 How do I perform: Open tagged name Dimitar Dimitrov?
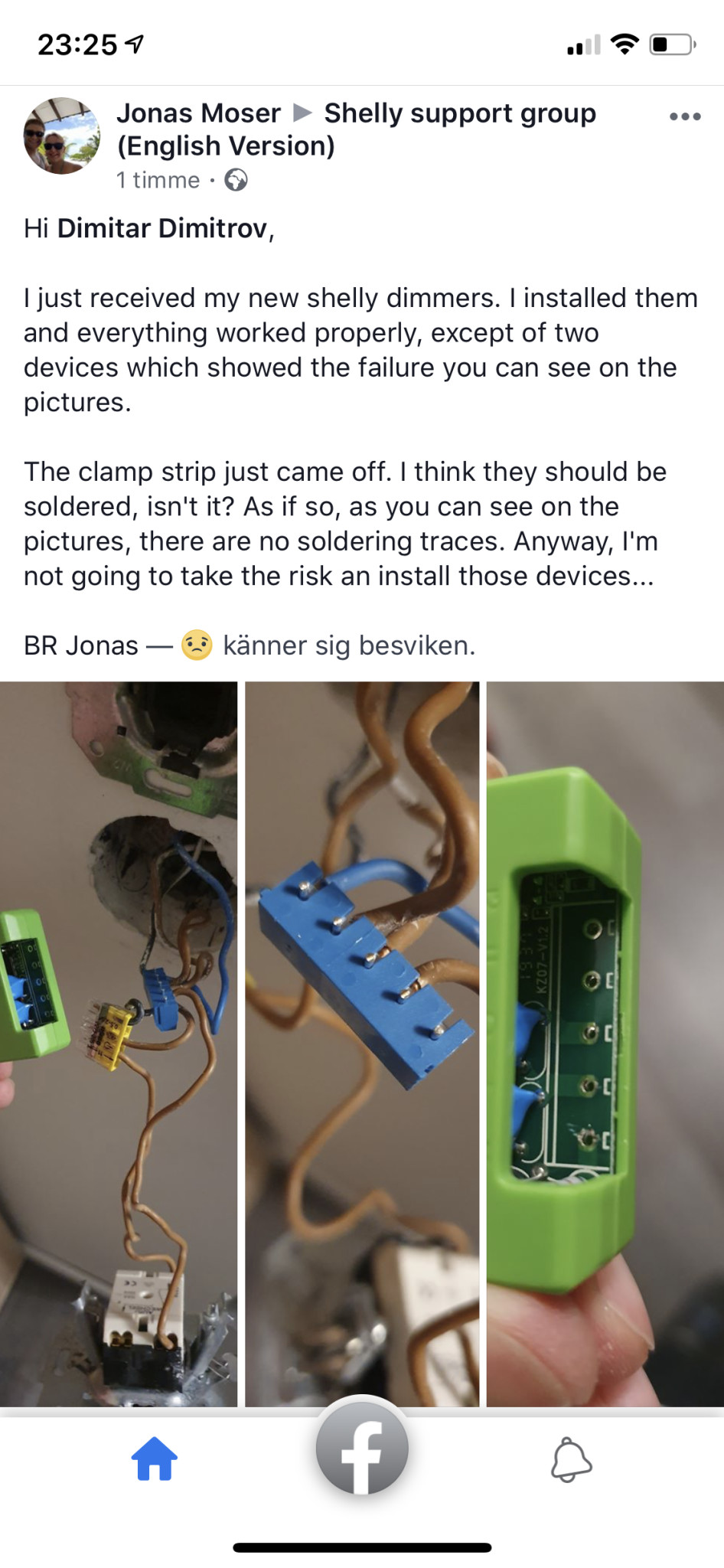(x=162, y=228)
